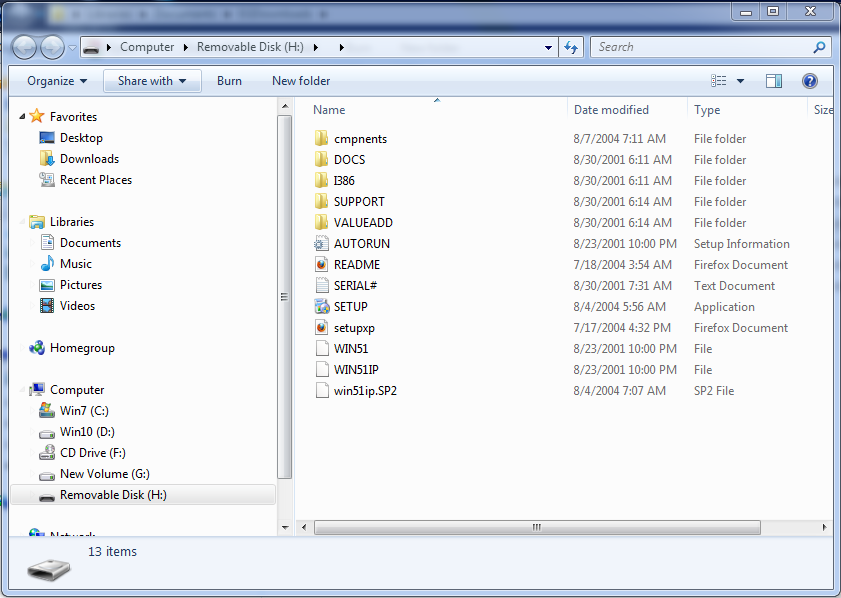Select the I386 folder icon

click(321, 180)
